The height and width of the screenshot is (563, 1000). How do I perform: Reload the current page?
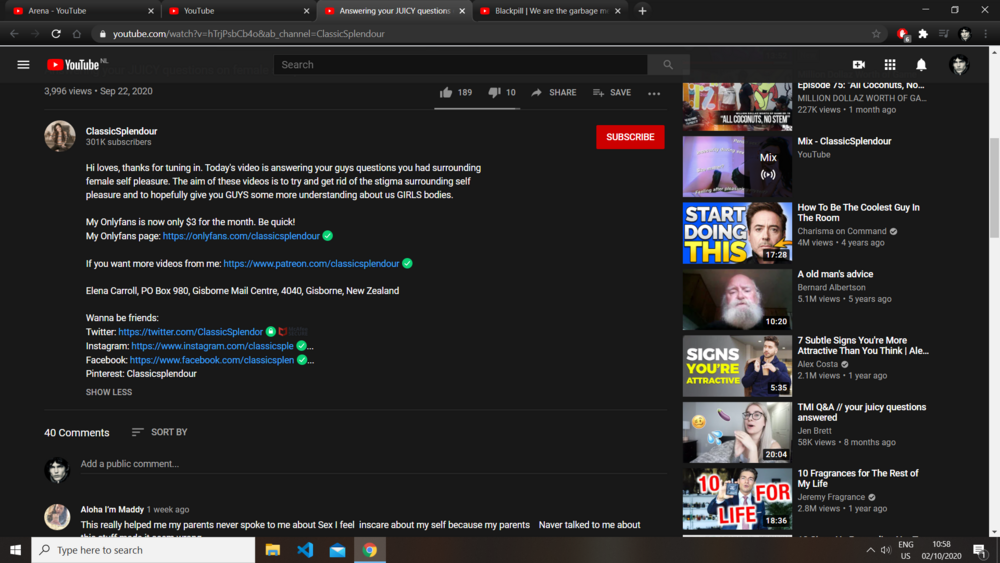point(56,34)
